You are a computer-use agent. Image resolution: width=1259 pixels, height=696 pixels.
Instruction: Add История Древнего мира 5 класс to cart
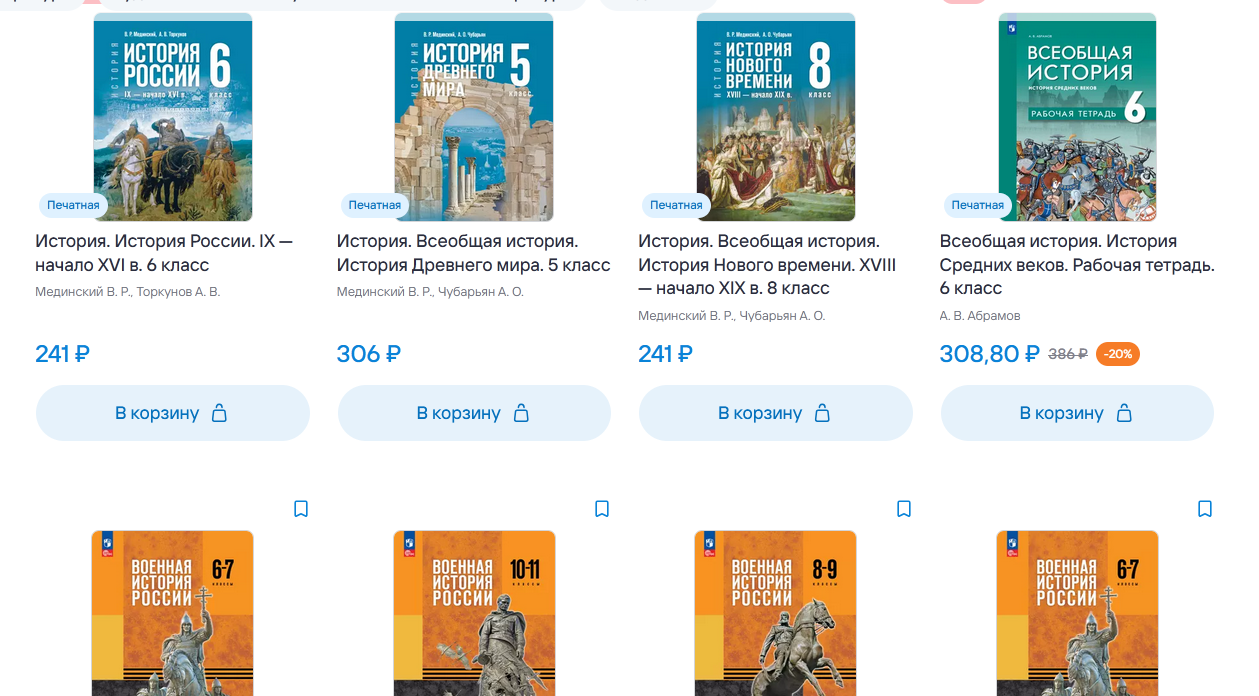click(474, 413)
